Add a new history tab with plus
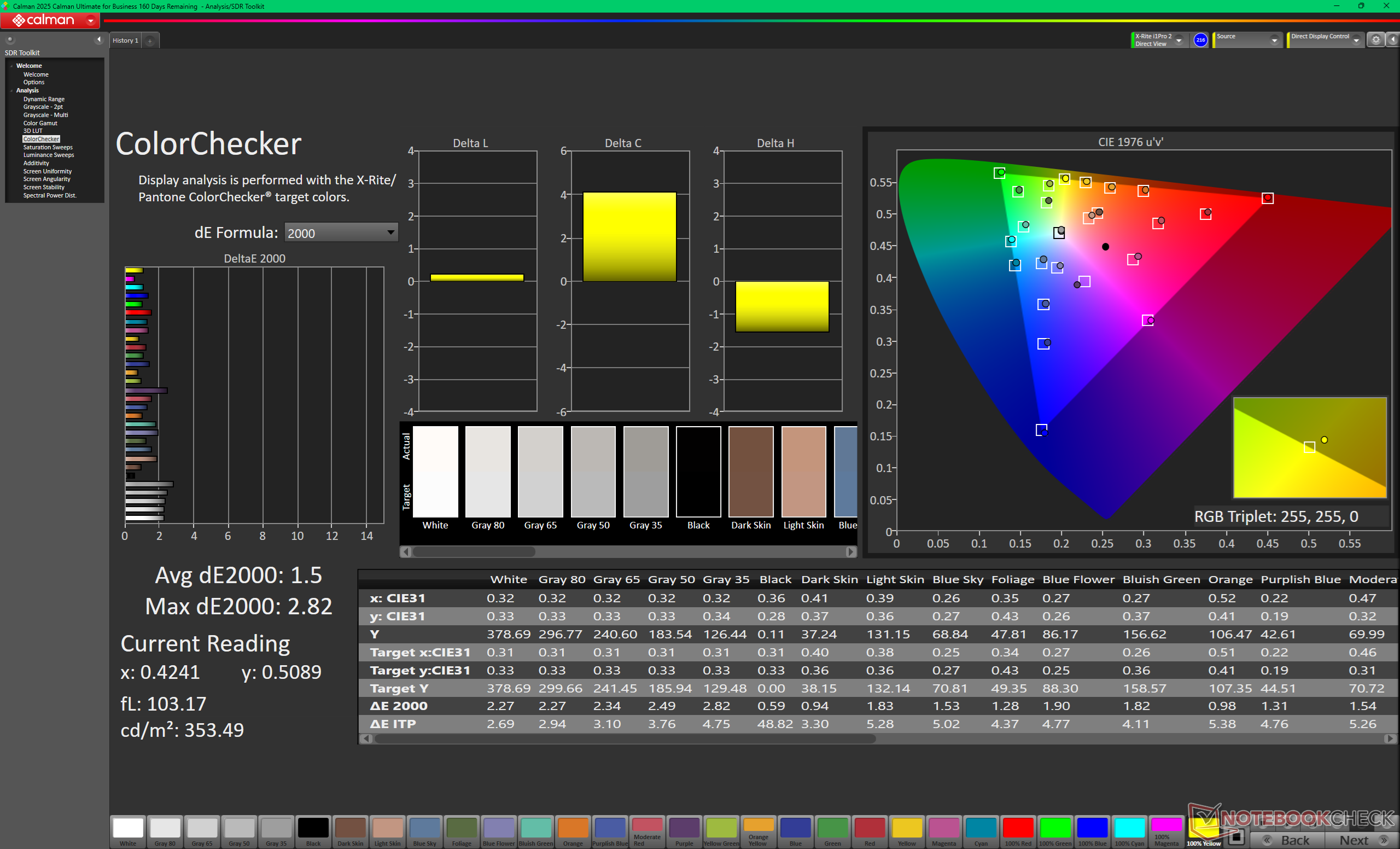1400x849 pixels. [x=150, y=41]
